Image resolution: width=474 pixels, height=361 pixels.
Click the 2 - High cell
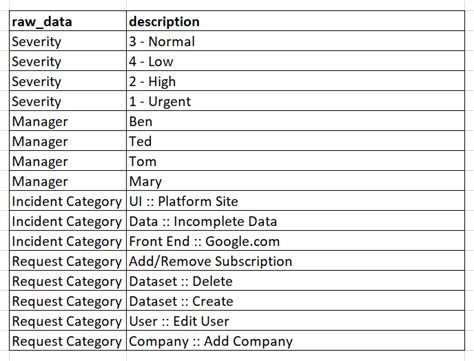coord(296,81)
